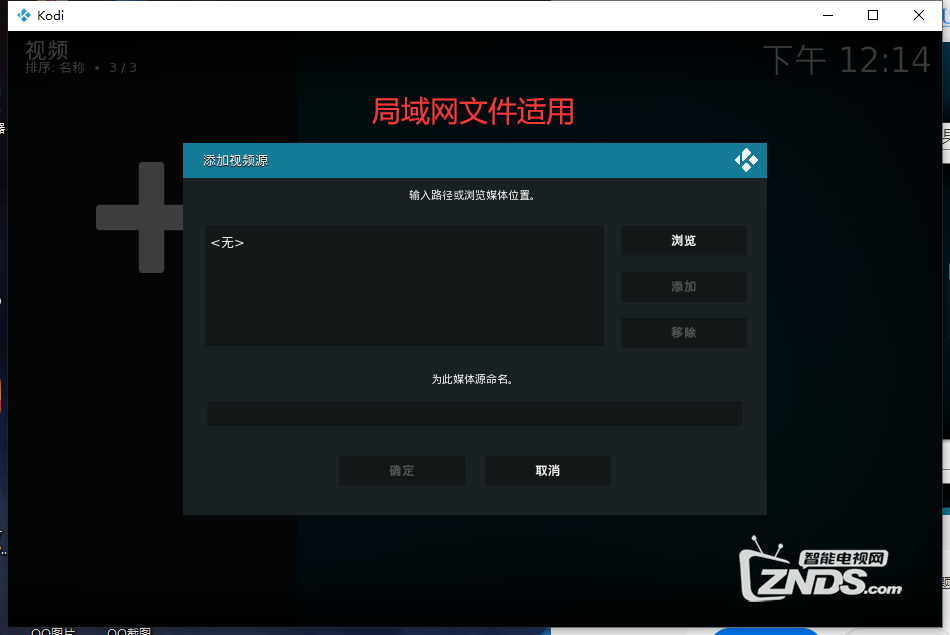Click the 取消 (Cancel) button
This screenshot has width=950, height=635.
pyautogui.click(x=547, y=470)
